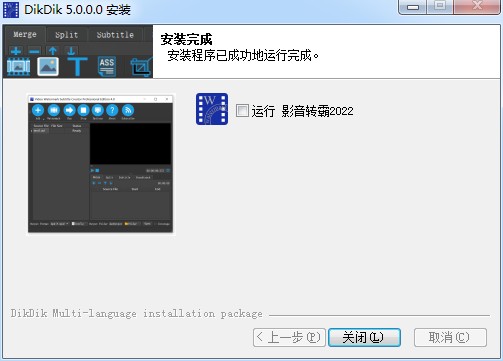The height and width of the screenshot is (361, 503).
Task: Select the Merge tab in the banner
Action: (25, 34)
